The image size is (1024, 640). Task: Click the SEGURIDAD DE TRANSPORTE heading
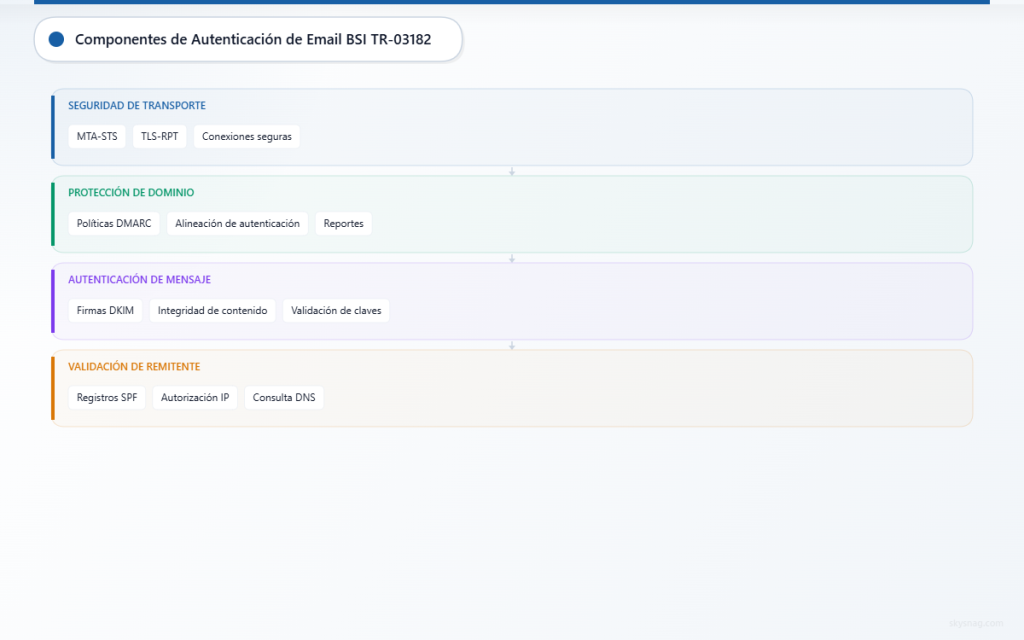pyautogui.click(x=136, y=105)
